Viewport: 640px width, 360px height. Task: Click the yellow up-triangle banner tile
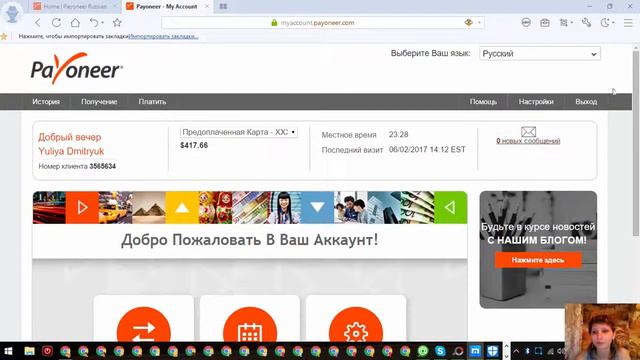tap(182, 207)
